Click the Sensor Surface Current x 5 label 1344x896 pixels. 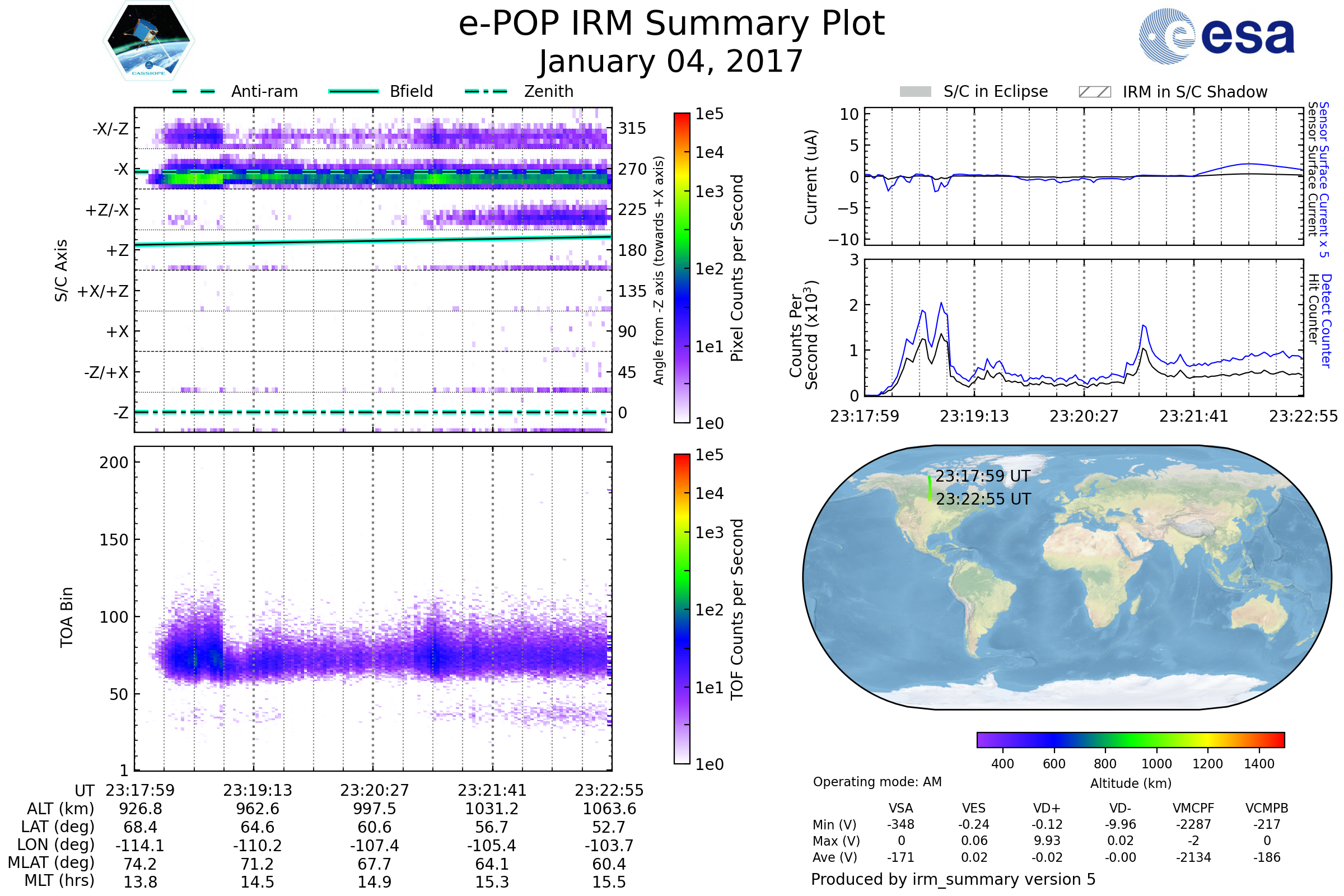[x=1324, y=179]
